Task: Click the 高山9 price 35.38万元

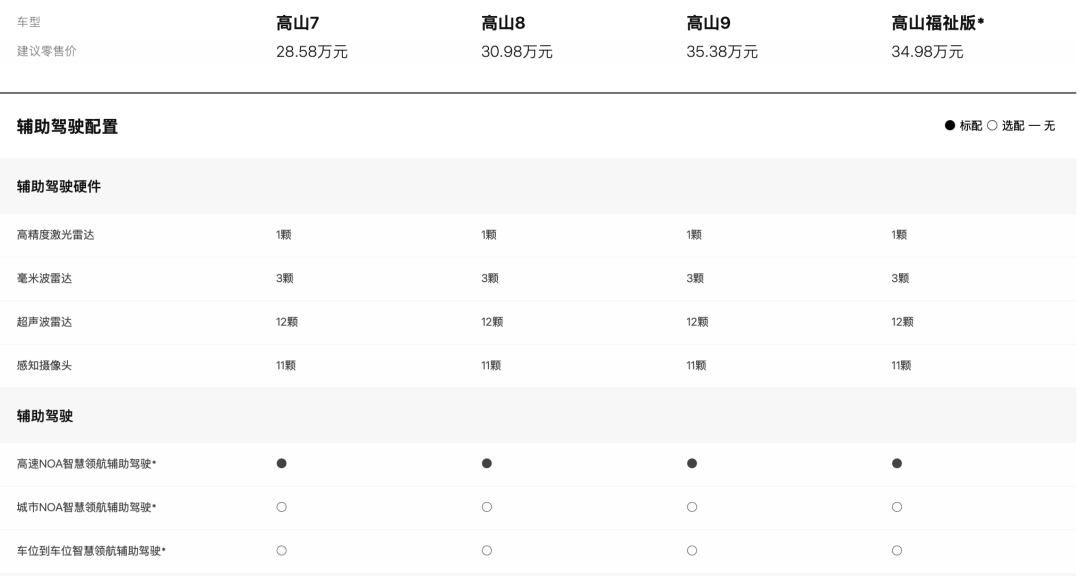Action: (721, 52)
